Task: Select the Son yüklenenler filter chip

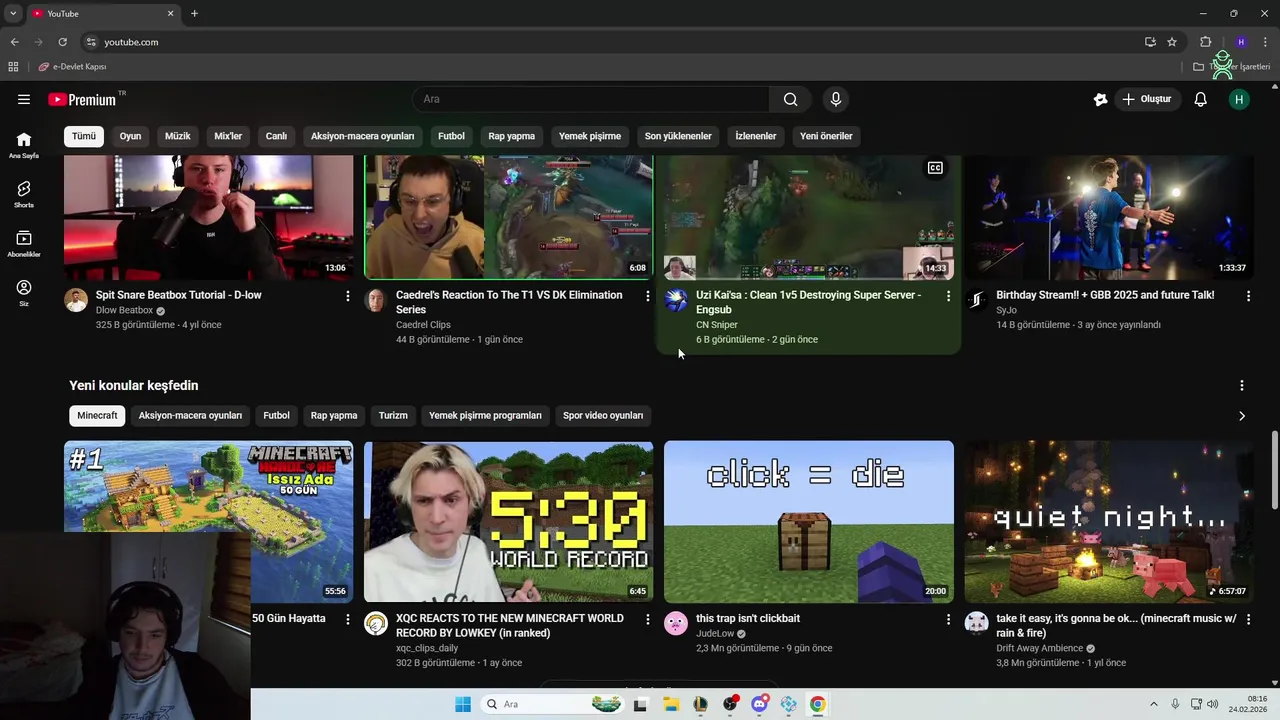Action: pyautogui.click(x=678, y=136)
